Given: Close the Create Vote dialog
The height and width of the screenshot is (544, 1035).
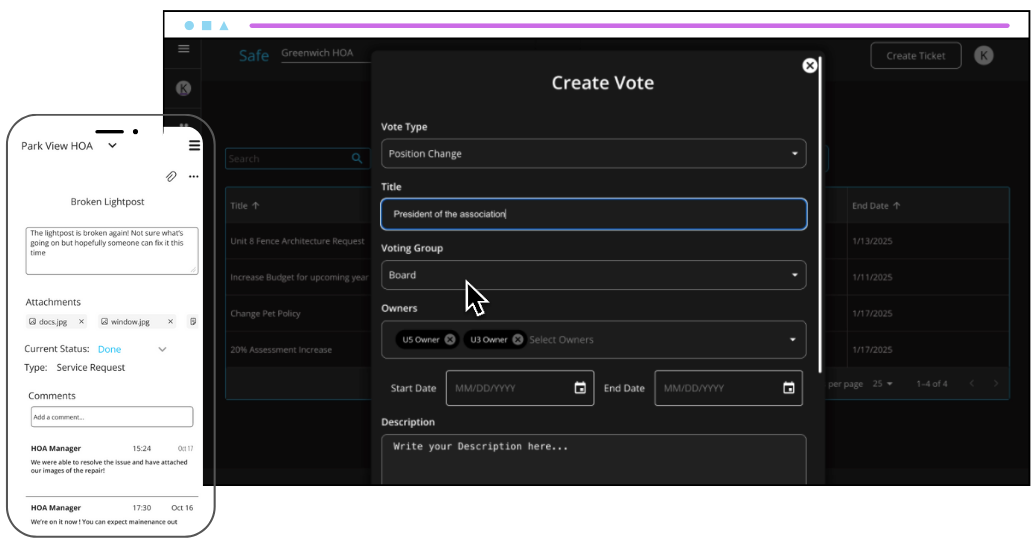Looking at the screenshot, I should pos(810,65).
